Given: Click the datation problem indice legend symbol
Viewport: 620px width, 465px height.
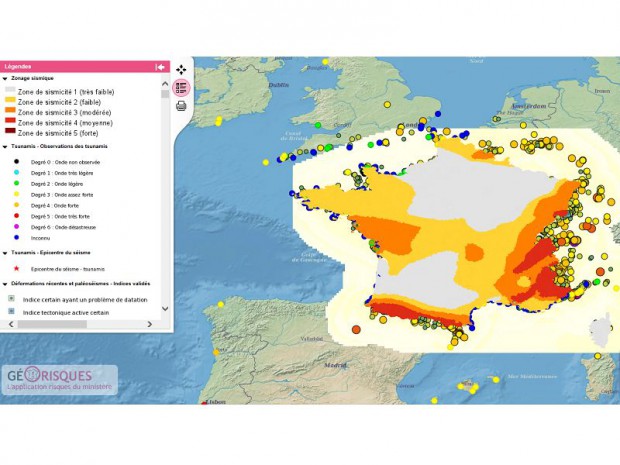Looking at the screenshot, I should [11, 298].
